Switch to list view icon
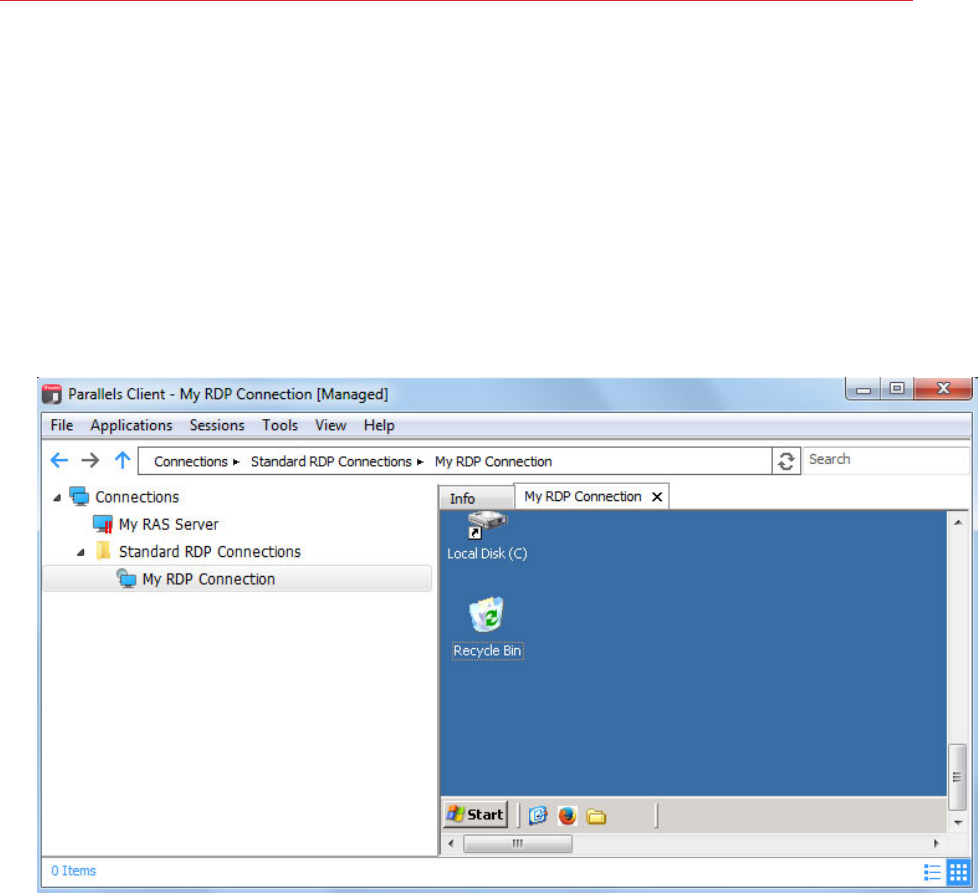This screenshot has height=893, width=978. pyautogui.click(x=932, y=872)
